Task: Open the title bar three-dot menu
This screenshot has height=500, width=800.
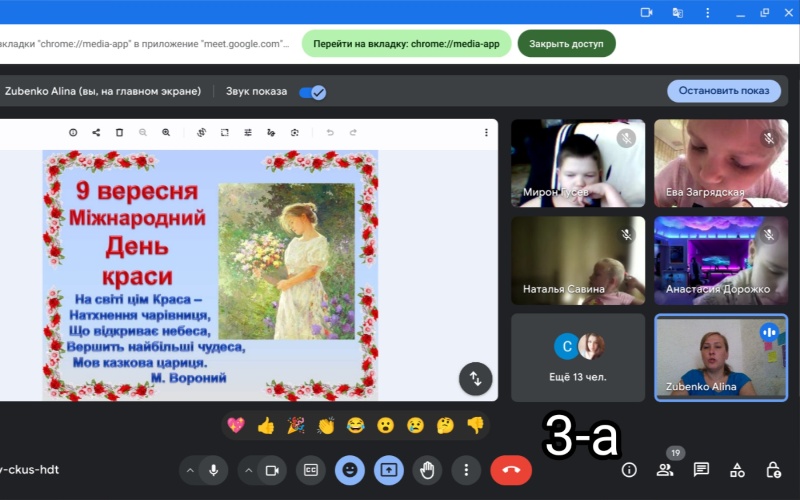Action: coord(708,13)
